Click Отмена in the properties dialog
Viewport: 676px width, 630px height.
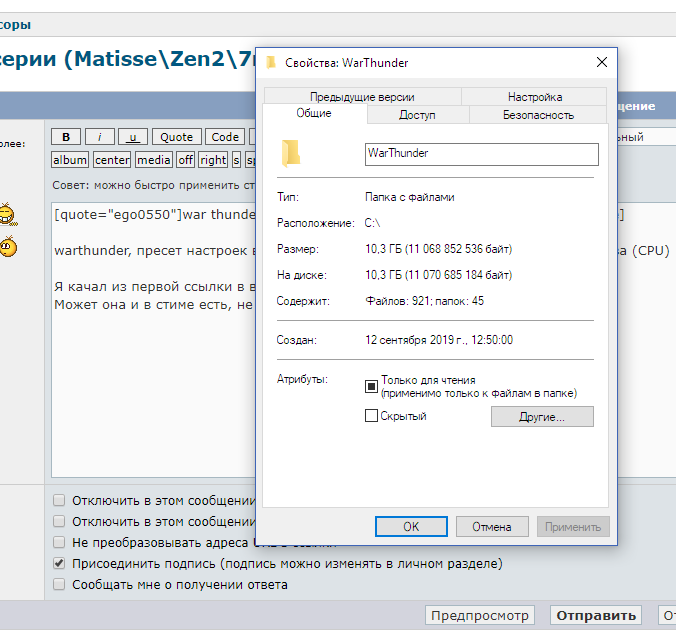point(492,527)
